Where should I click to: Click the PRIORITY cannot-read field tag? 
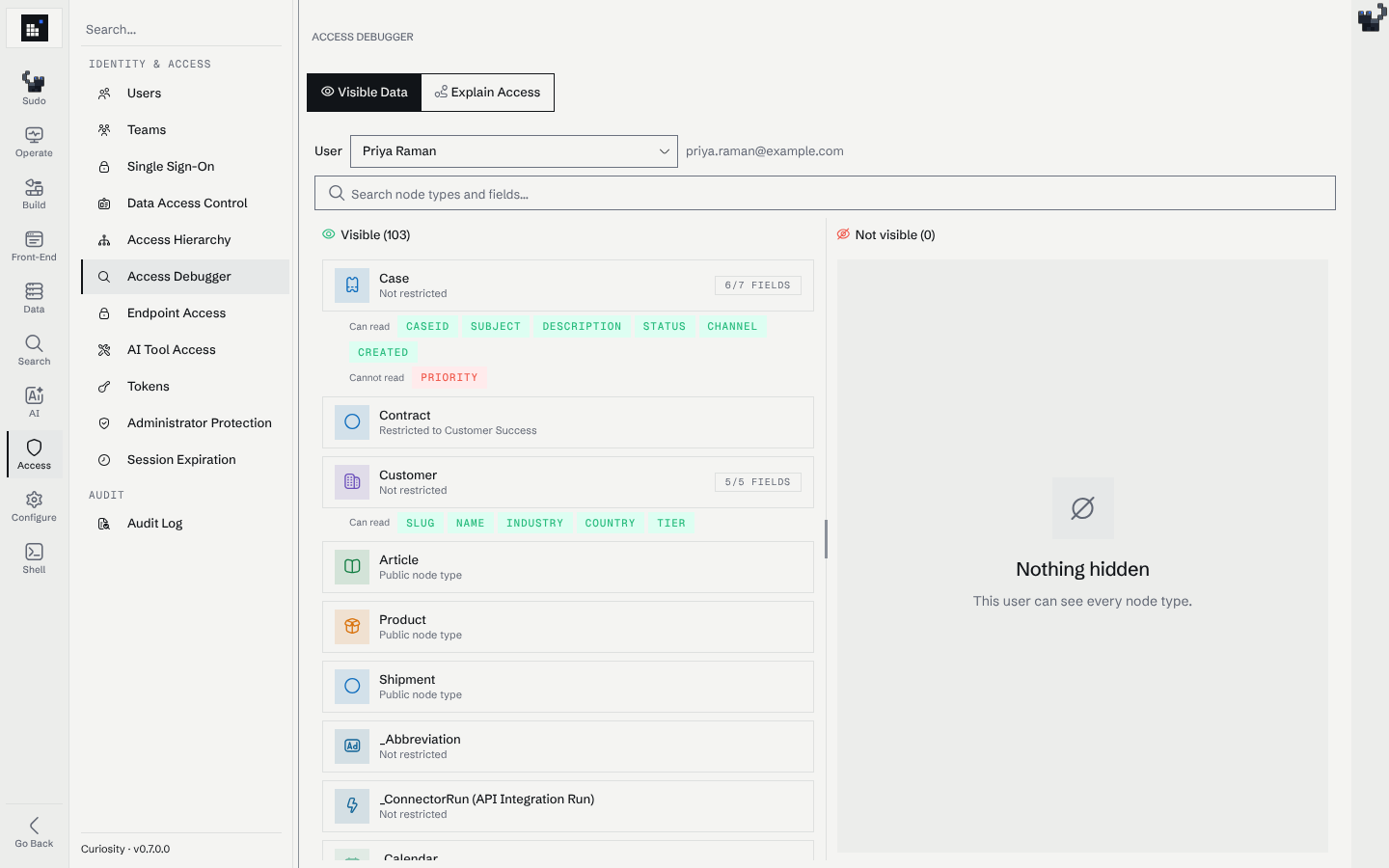449,378
